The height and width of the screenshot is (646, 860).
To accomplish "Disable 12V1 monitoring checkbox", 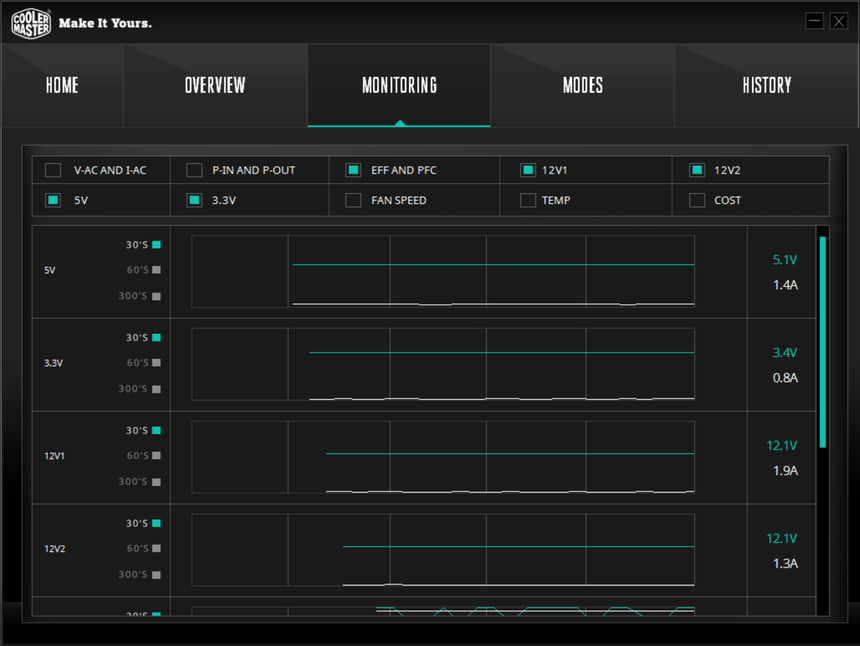I will click(528, 170).
